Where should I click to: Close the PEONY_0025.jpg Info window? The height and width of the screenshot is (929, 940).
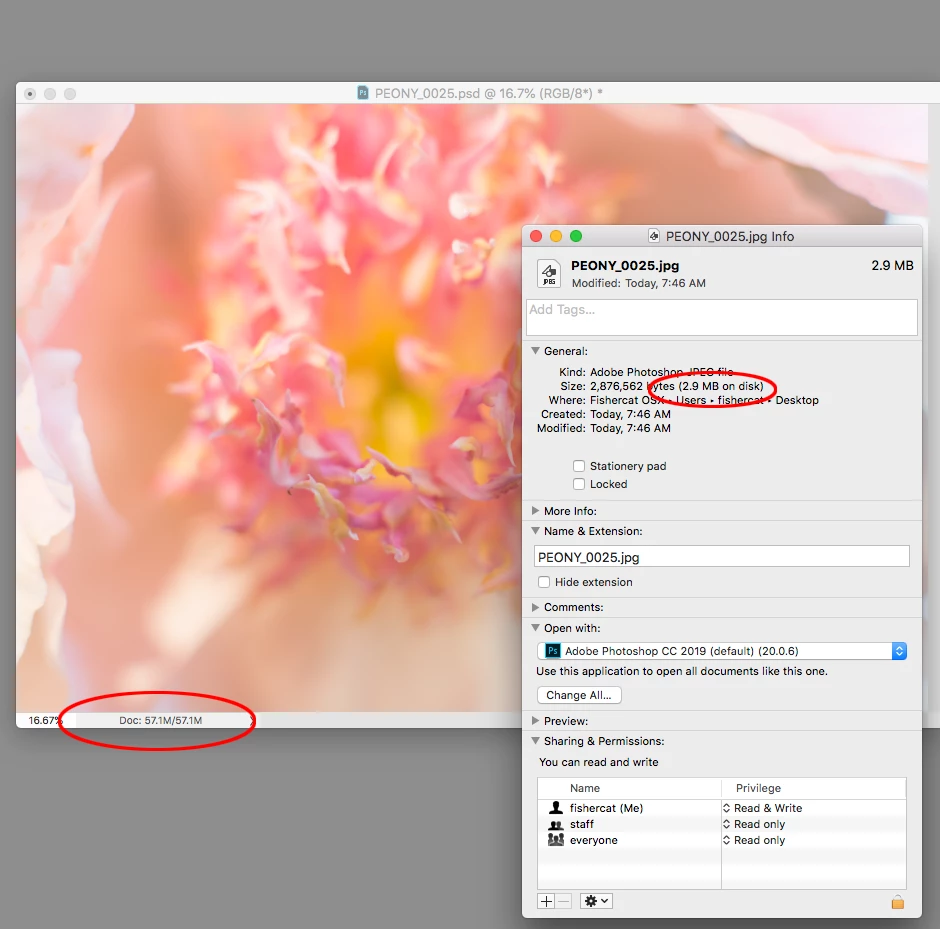pos(536,236)
